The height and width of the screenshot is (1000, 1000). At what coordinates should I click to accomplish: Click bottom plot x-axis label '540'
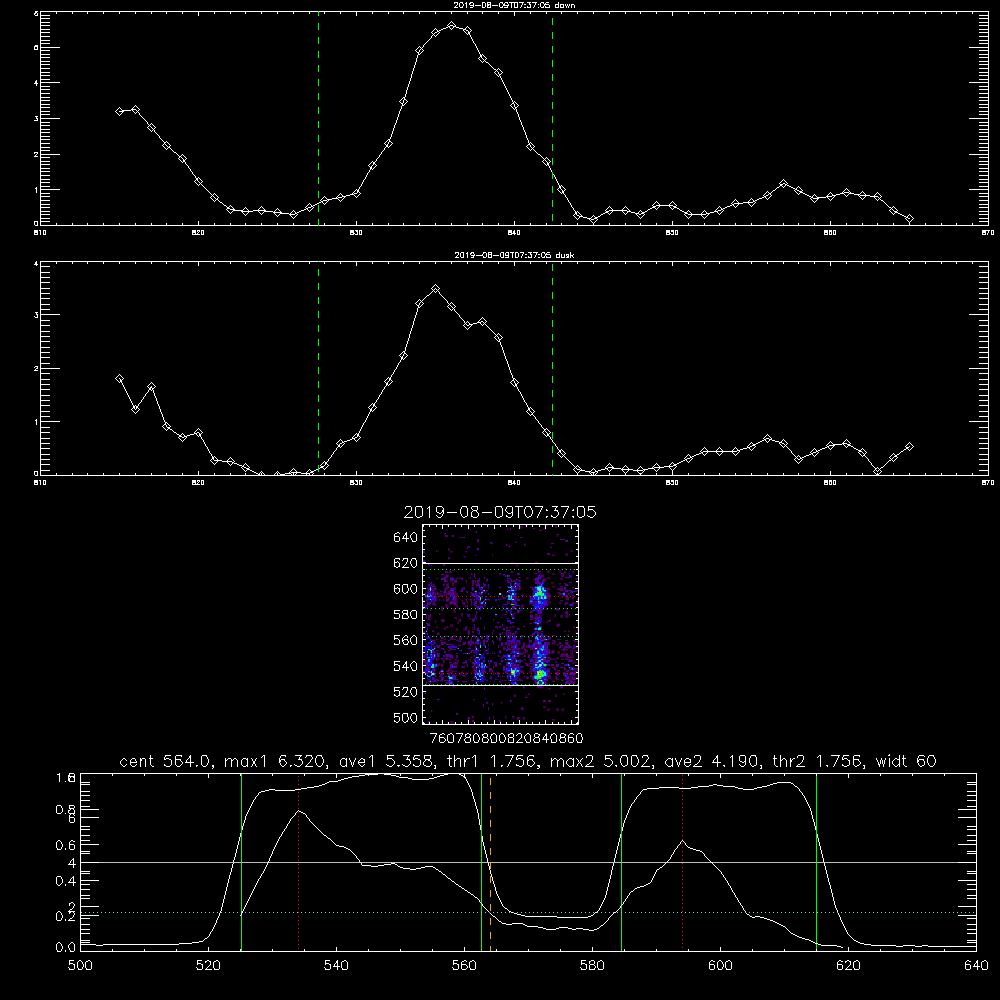pyautogui.click(x=336, y=966)
